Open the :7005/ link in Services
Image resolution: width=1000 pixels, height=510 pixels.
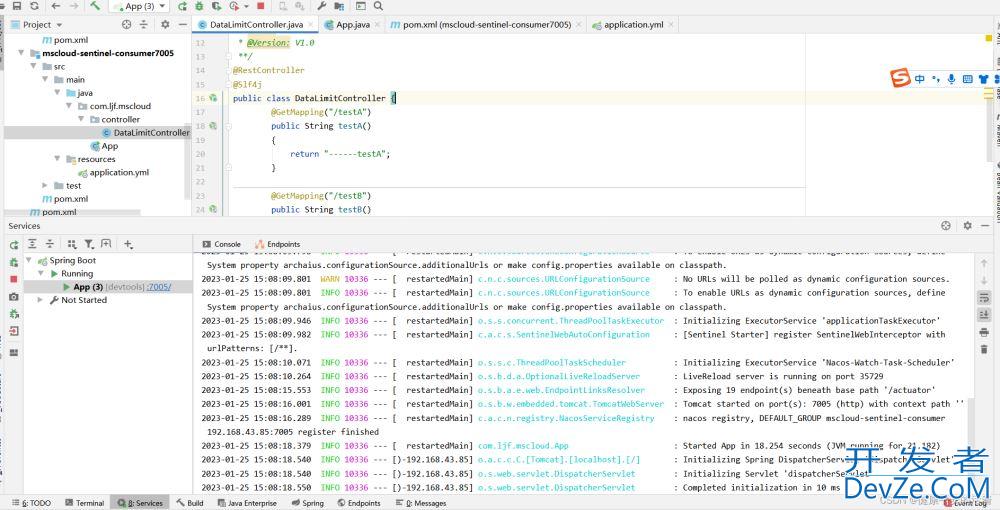point(159,287)
